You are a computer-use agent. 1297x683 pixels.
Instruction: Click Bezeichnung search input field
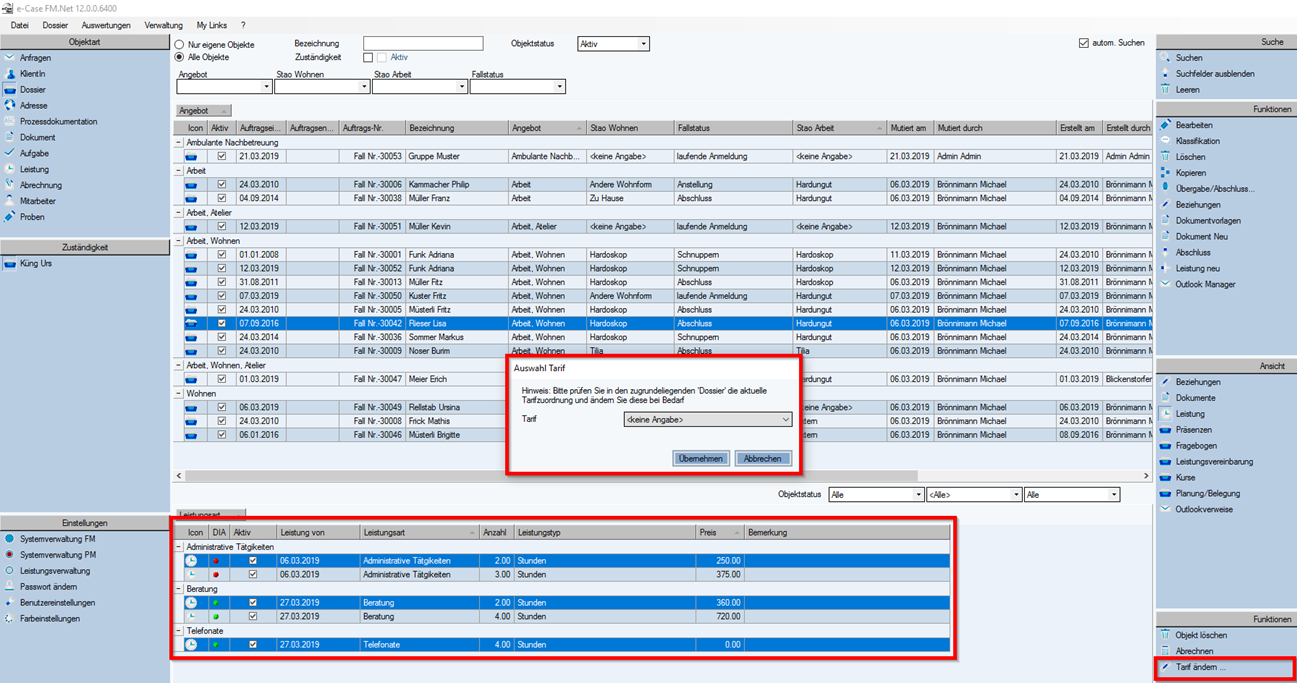pyautogui.click(x=423, y=44)
